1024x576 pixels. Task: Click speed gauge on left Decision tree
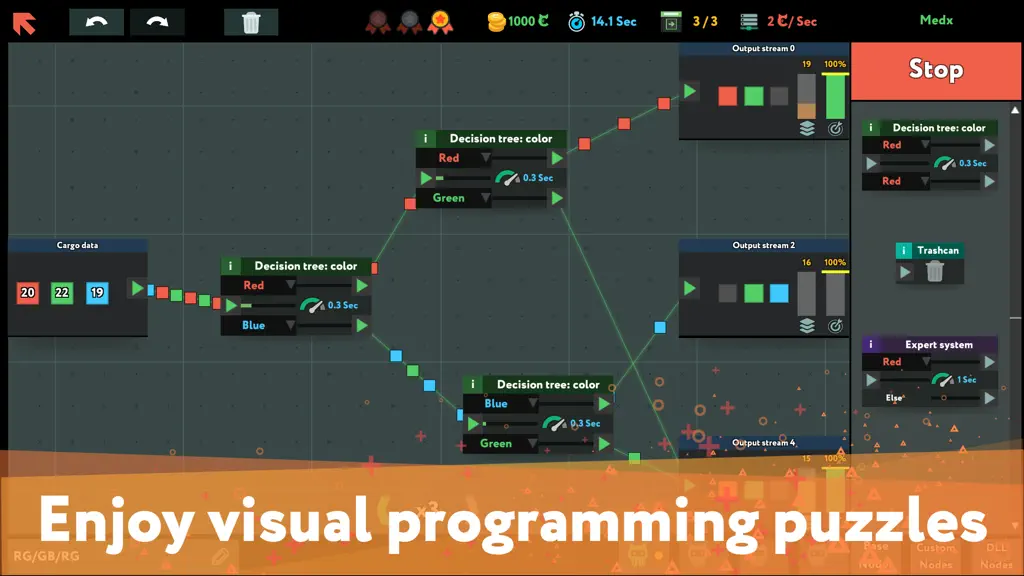[312, 305]
